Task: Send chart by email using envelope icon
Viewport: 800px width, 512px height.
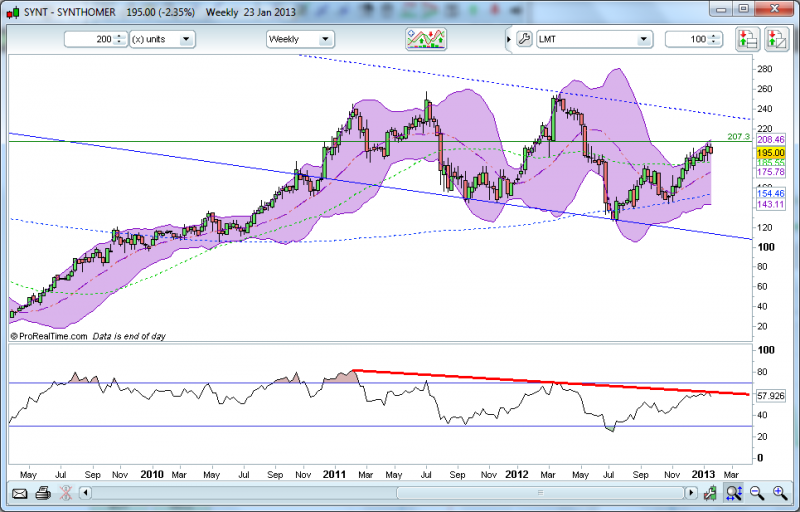Action: [19, 493]
